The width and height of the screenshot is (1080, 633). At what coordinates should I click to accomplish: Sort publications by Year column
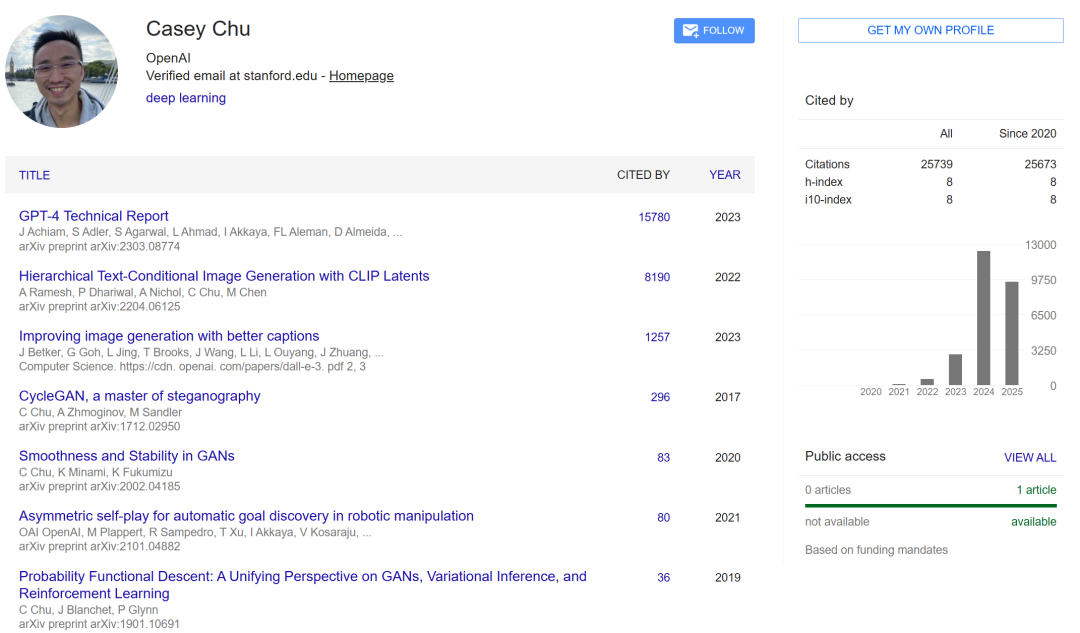click(x=725, y=175)
